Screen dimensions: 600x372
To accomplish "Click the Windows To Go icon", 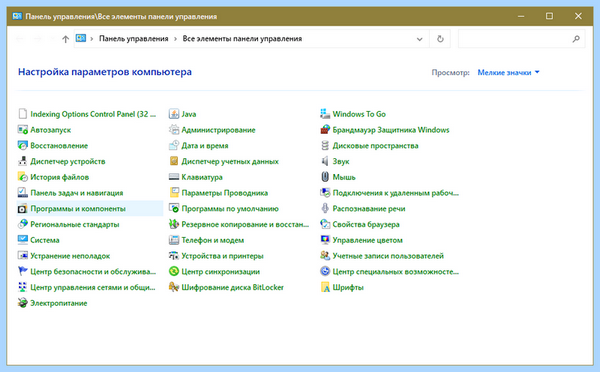I will (x=325, y=114).
